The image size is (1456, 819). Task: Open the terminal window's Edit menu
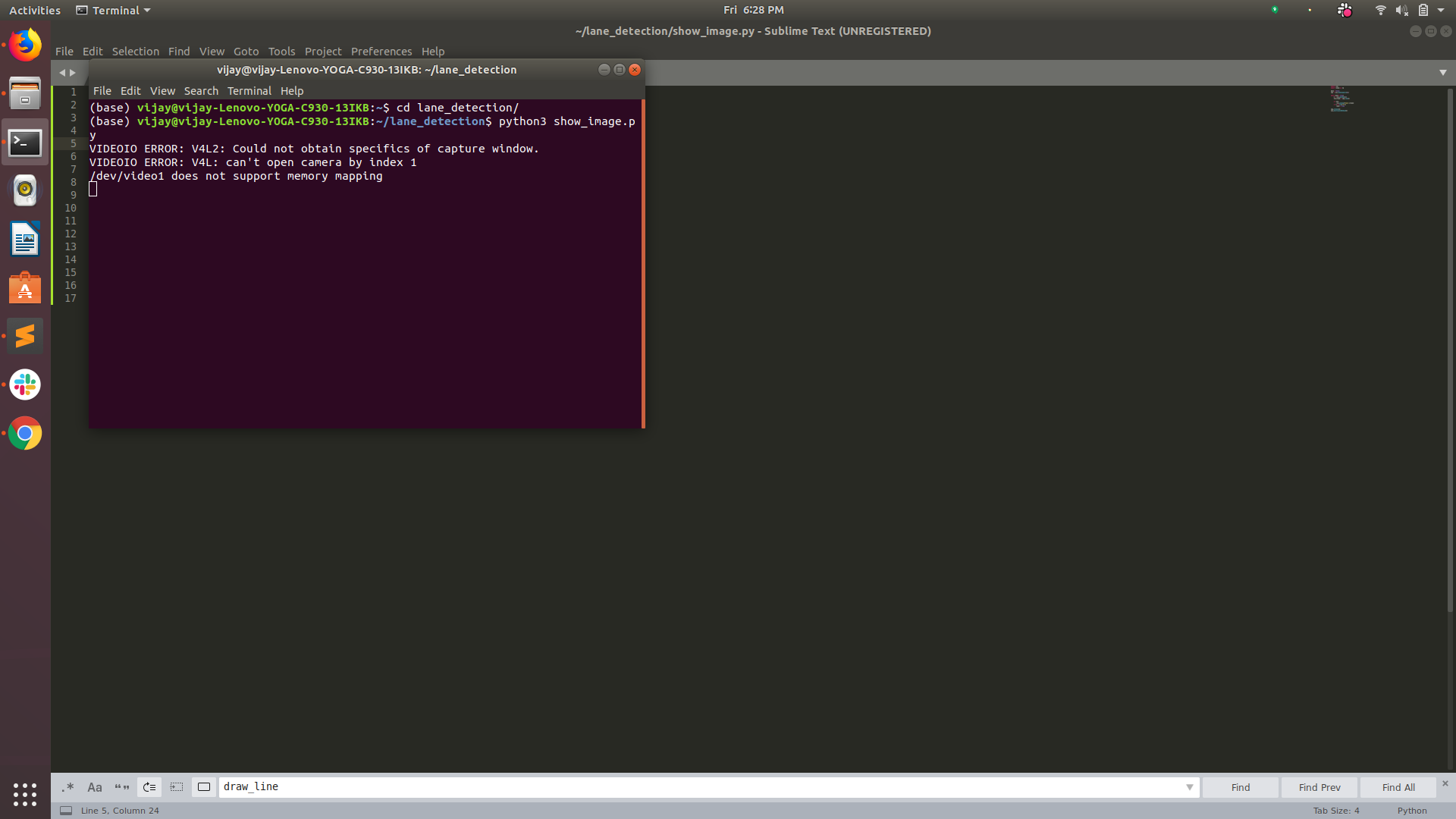tap(130, 91)
